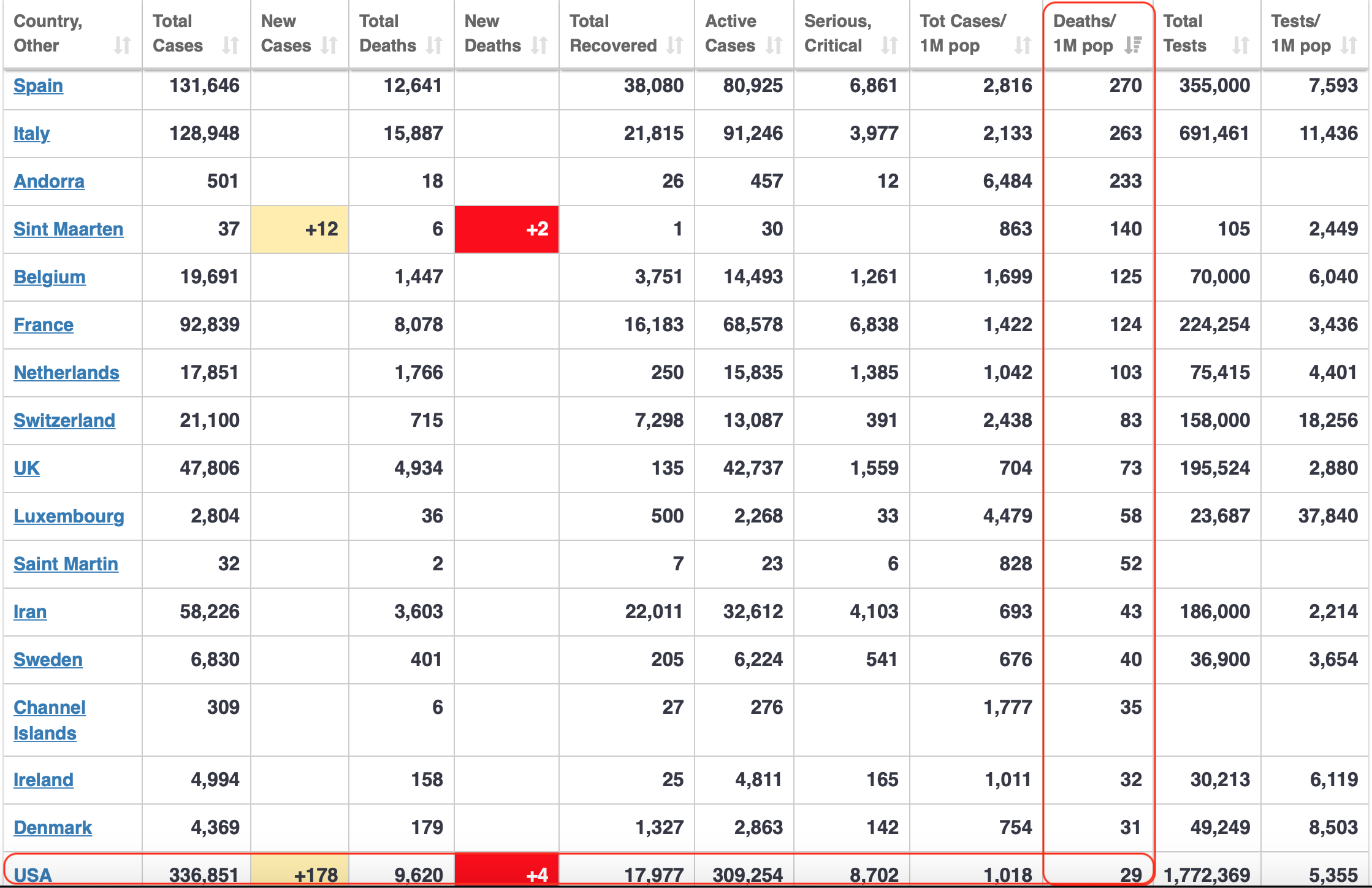Open the Sint Maarten link
Viewport: 1372px width, 888px height.
[68, 229]
